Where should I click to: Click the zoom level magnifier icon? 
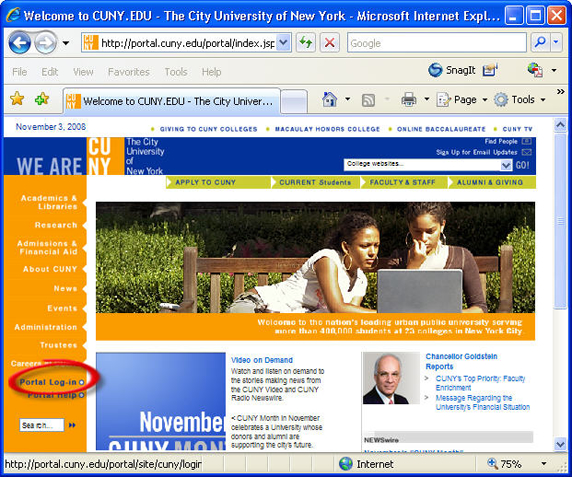coord(492,464)
